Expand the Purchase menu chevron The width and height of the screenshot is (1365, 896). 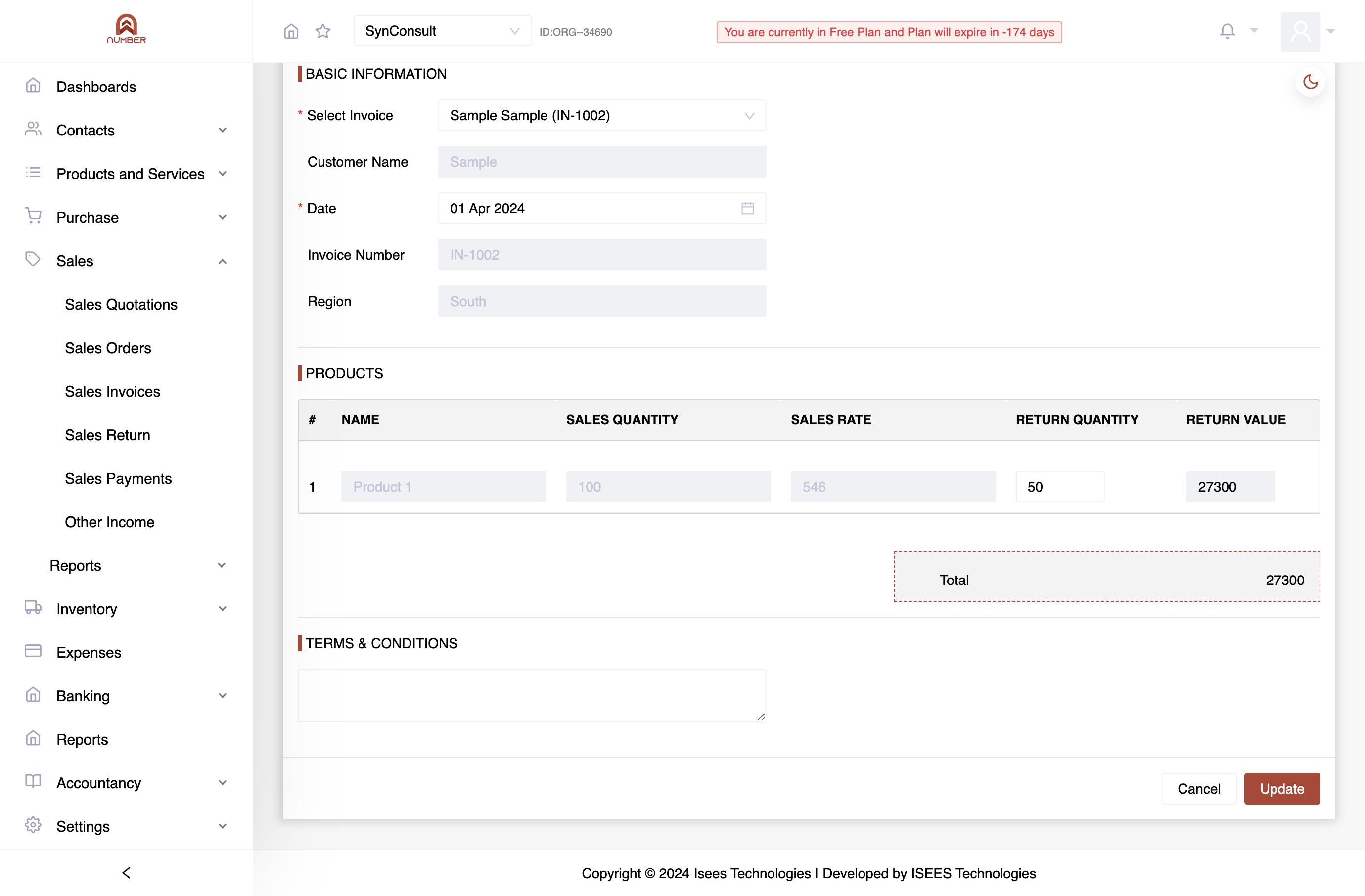pos(223,217)
